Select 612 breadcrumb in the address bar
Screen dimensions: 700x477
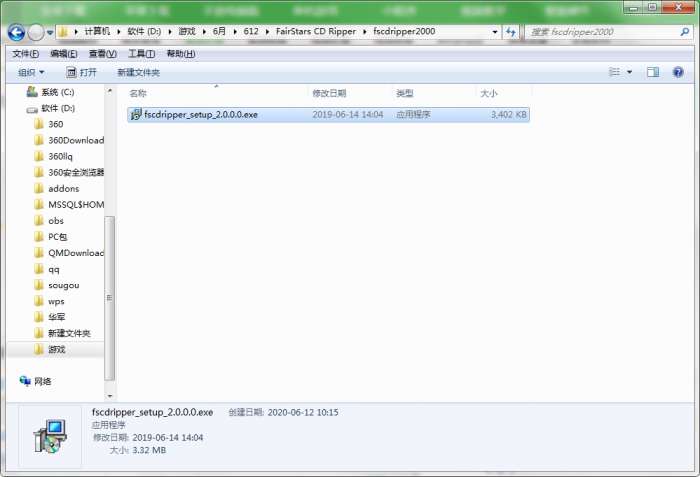pyautogui.click(x=251, y=31)
